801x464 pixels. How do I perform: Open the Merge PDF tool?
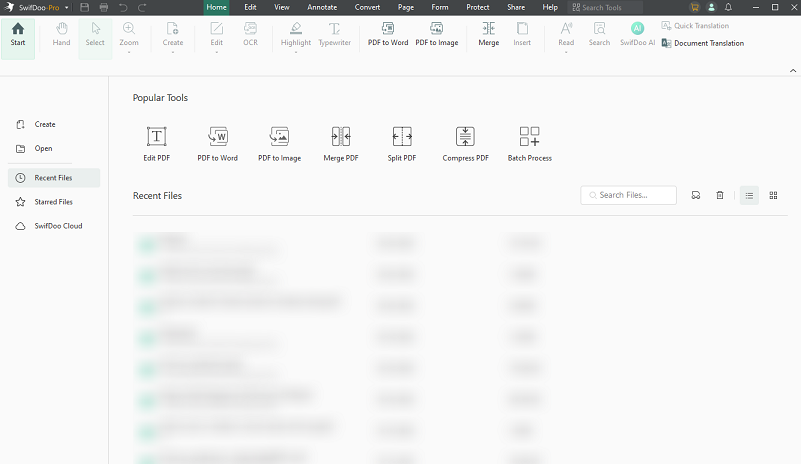[x=341, y=144]
